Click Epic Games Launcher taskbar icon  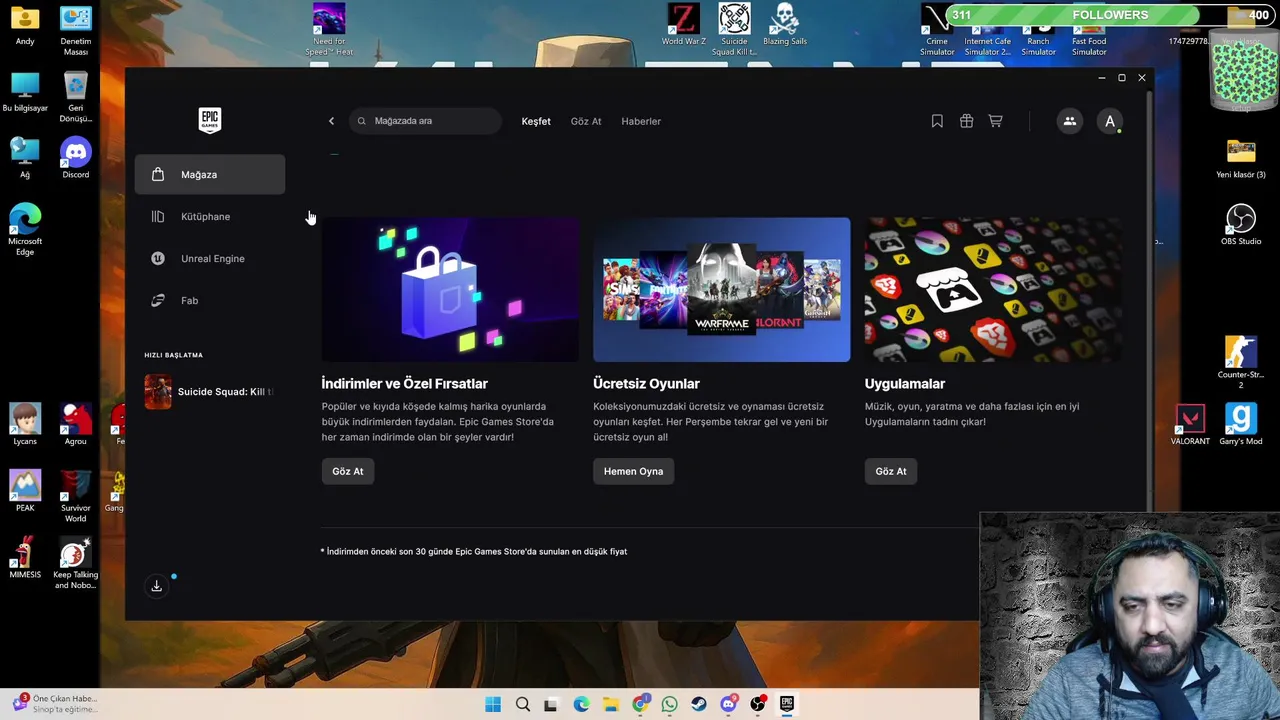click(787, 704)
